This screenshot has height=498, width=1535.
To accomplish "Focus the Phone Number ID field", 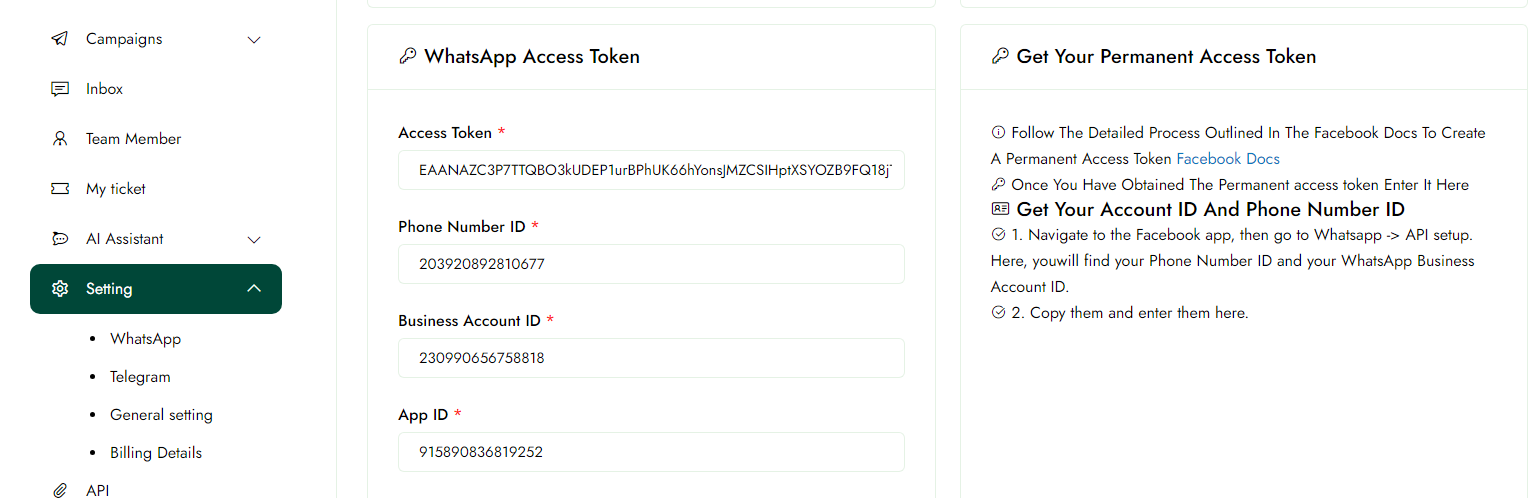I will coord(651,264).
